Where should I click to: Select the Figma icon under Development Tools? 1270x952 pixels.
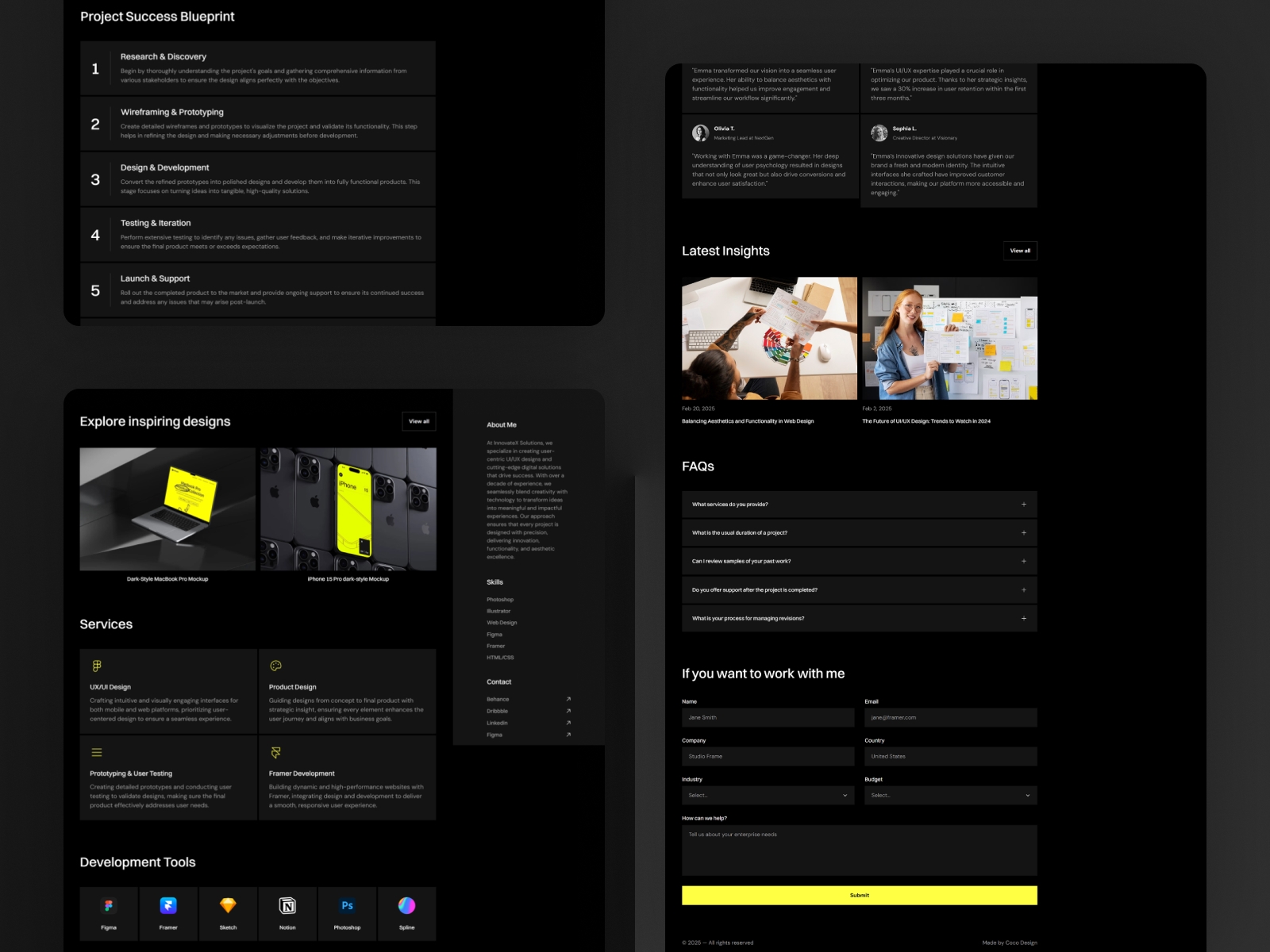[x=108, y=904]
